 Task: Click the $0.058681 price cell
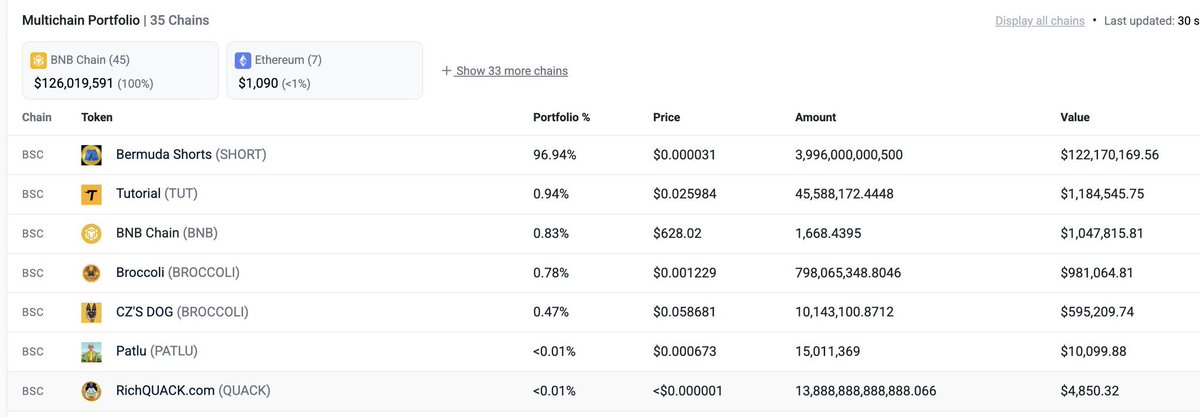click(684, 312)
